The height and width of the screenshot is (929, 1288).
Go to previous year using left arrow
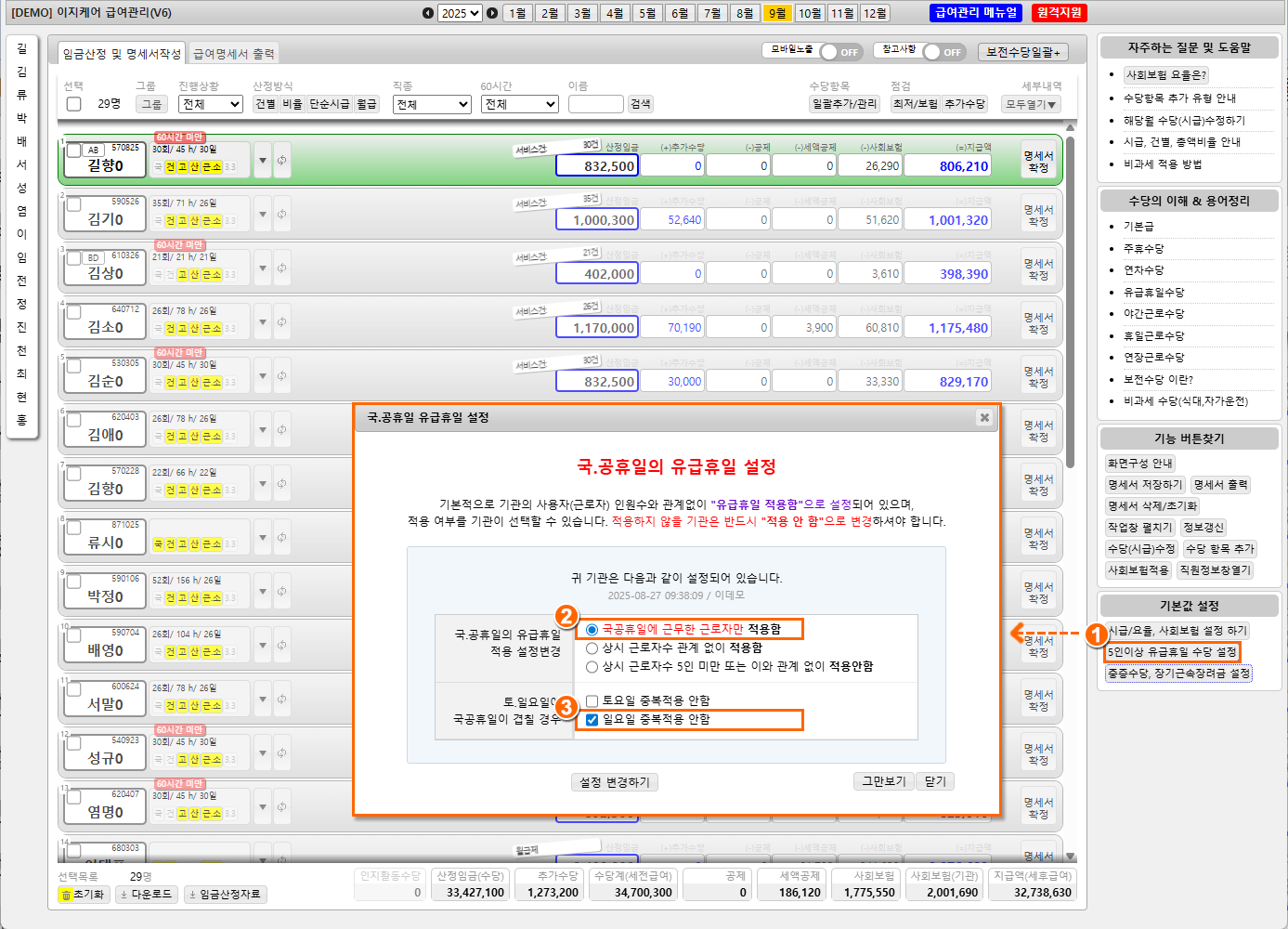coord(427,13)
